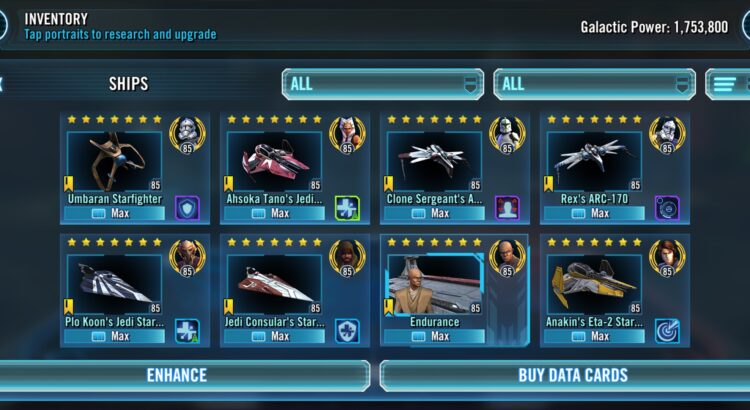Open the first ALL filter dropdown
Screen dimensions: 750x410
[x=383, y=84]
